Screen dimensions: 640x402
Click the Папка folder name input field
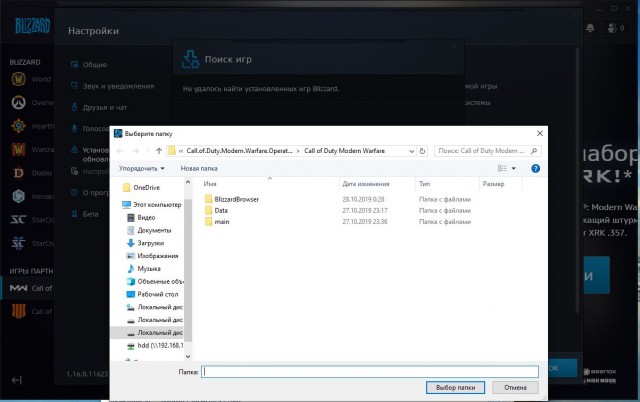370,371
